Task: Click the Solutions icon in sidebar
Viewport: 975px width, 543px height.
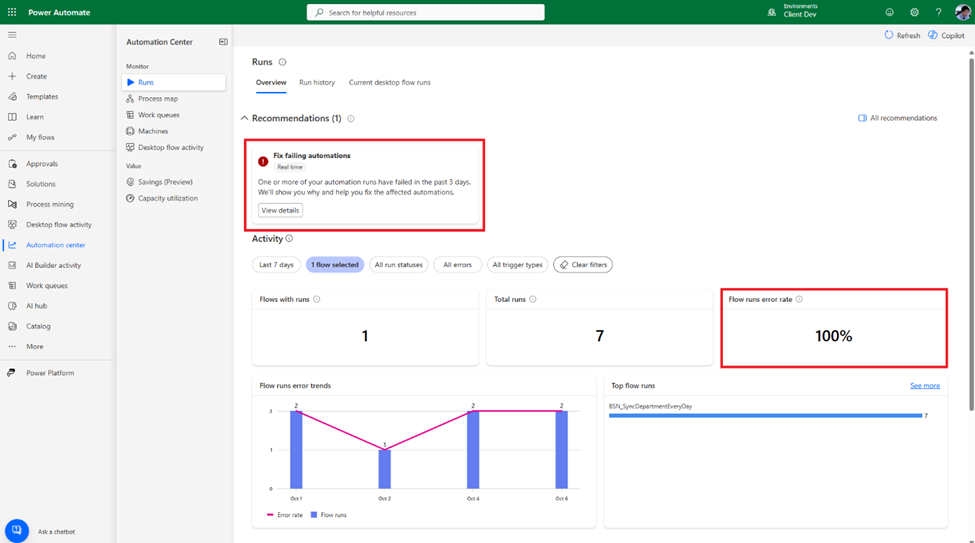Action: [12, 184]
